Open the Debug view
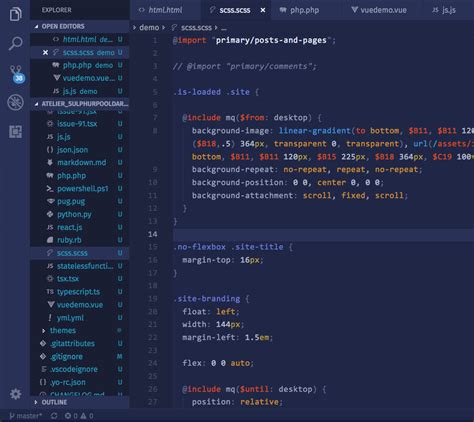This screenshot has height=422, width=474. pos(15,102)
